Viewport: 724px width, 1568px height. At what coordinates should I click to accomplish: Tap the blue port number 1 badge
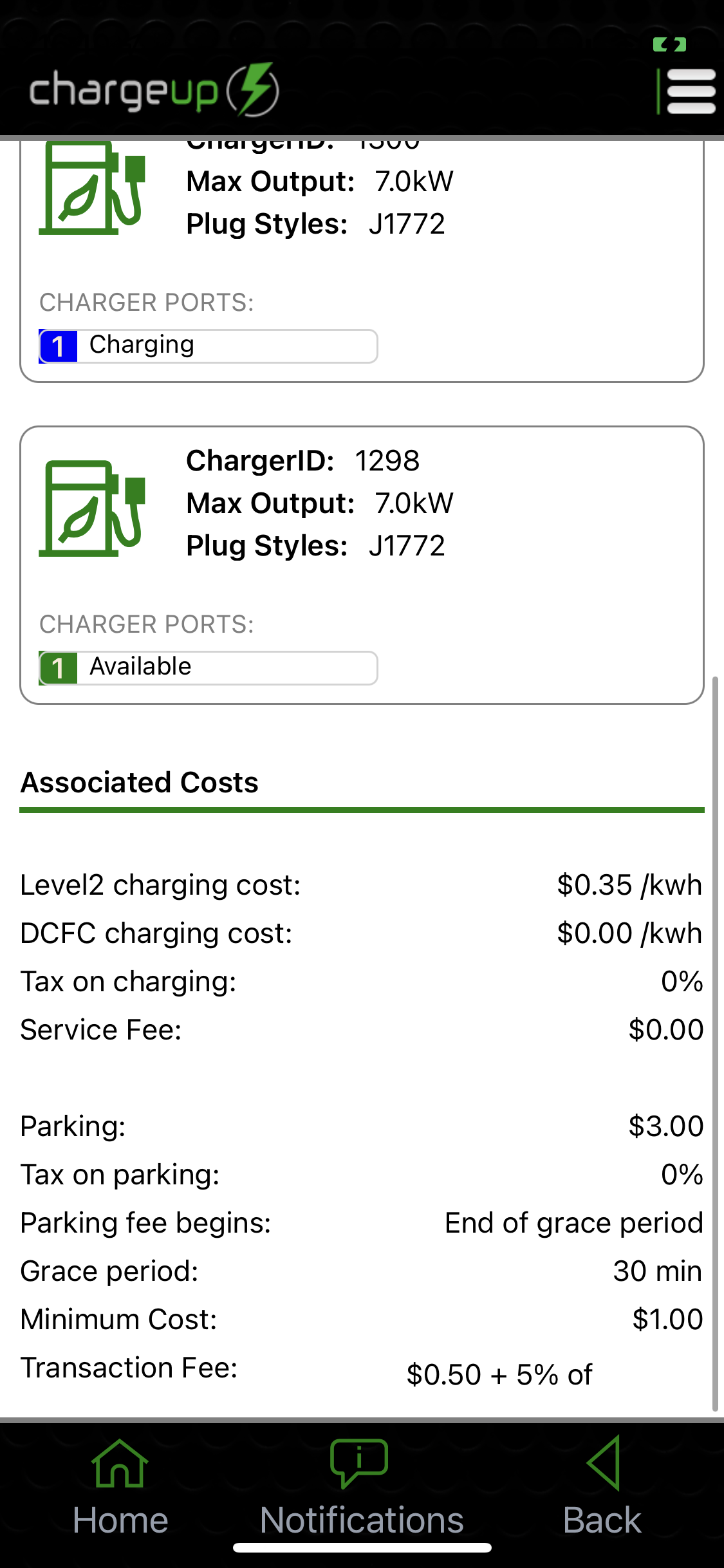pyautogui.click(x=59, y=346)
